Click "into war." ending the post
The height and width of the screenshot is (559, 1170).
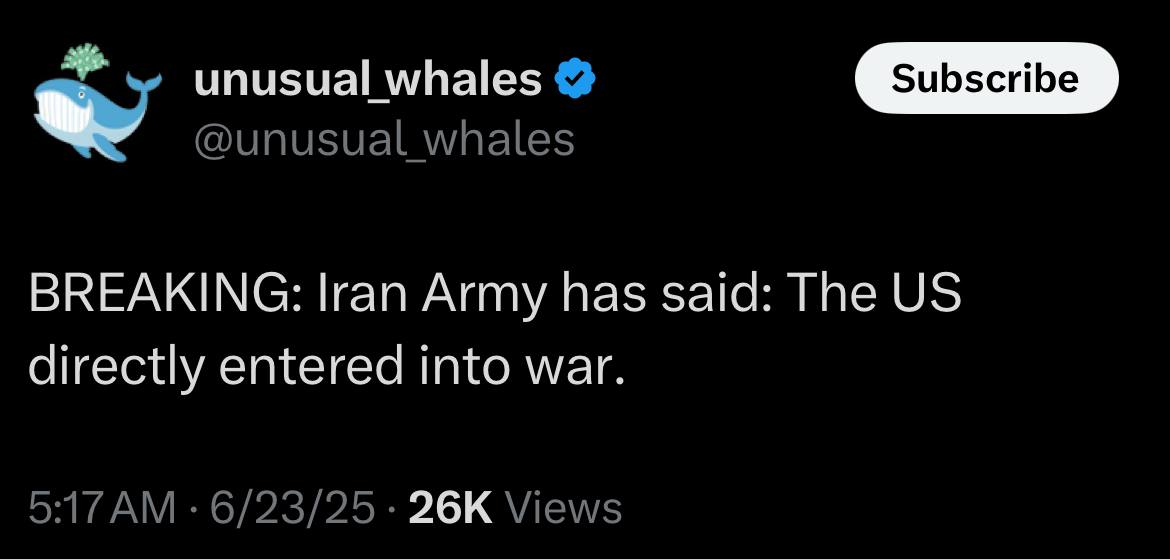tap(520, 367)
